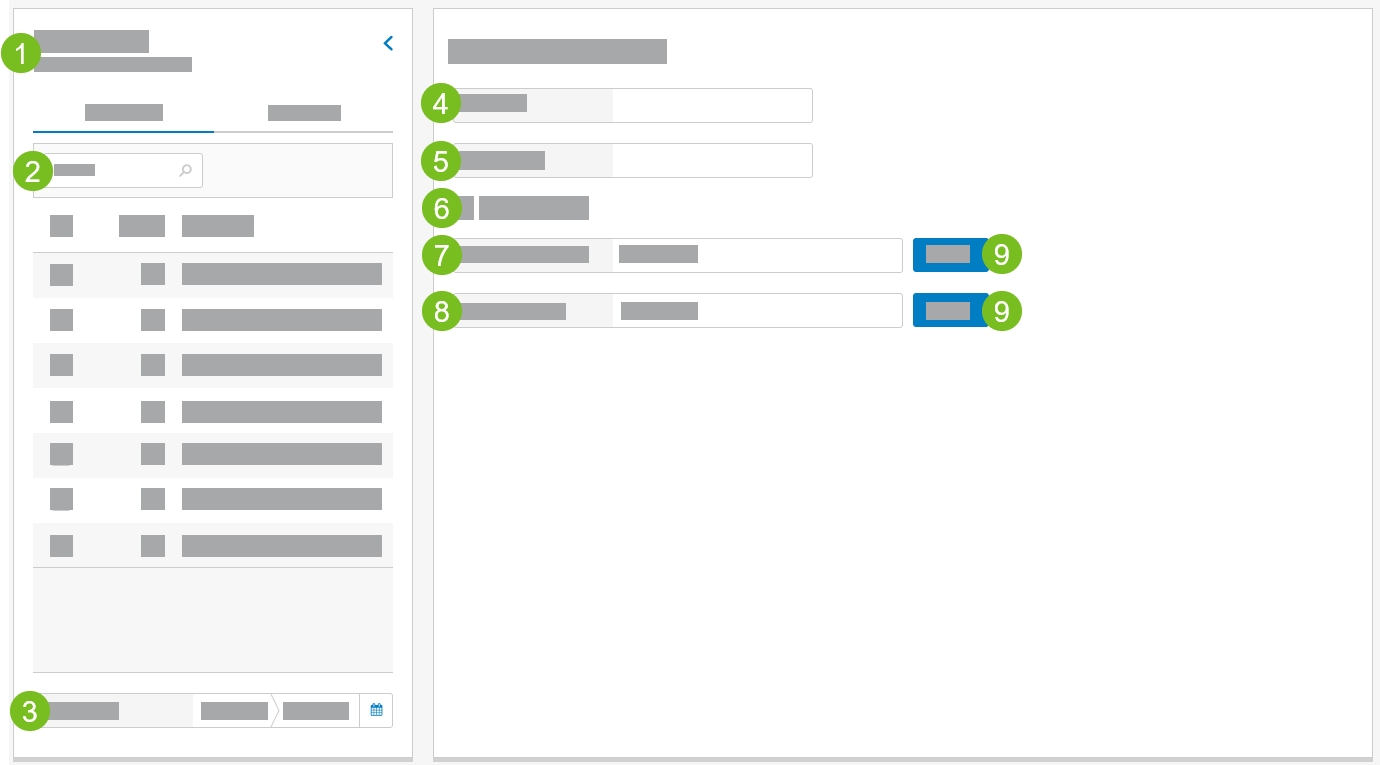Switch to the inactive right tab
Image resolution: width=1380 pixels, height=765 pixels.
(x=304, y=113)
